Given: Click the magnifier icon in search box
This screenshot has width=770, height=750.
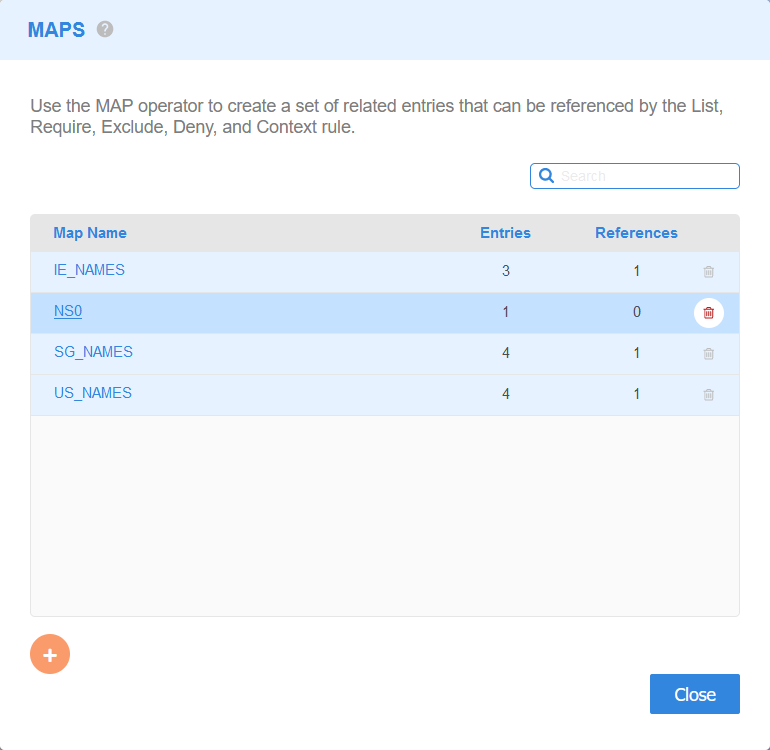Looking at the screenshot, I should point(546,176).
